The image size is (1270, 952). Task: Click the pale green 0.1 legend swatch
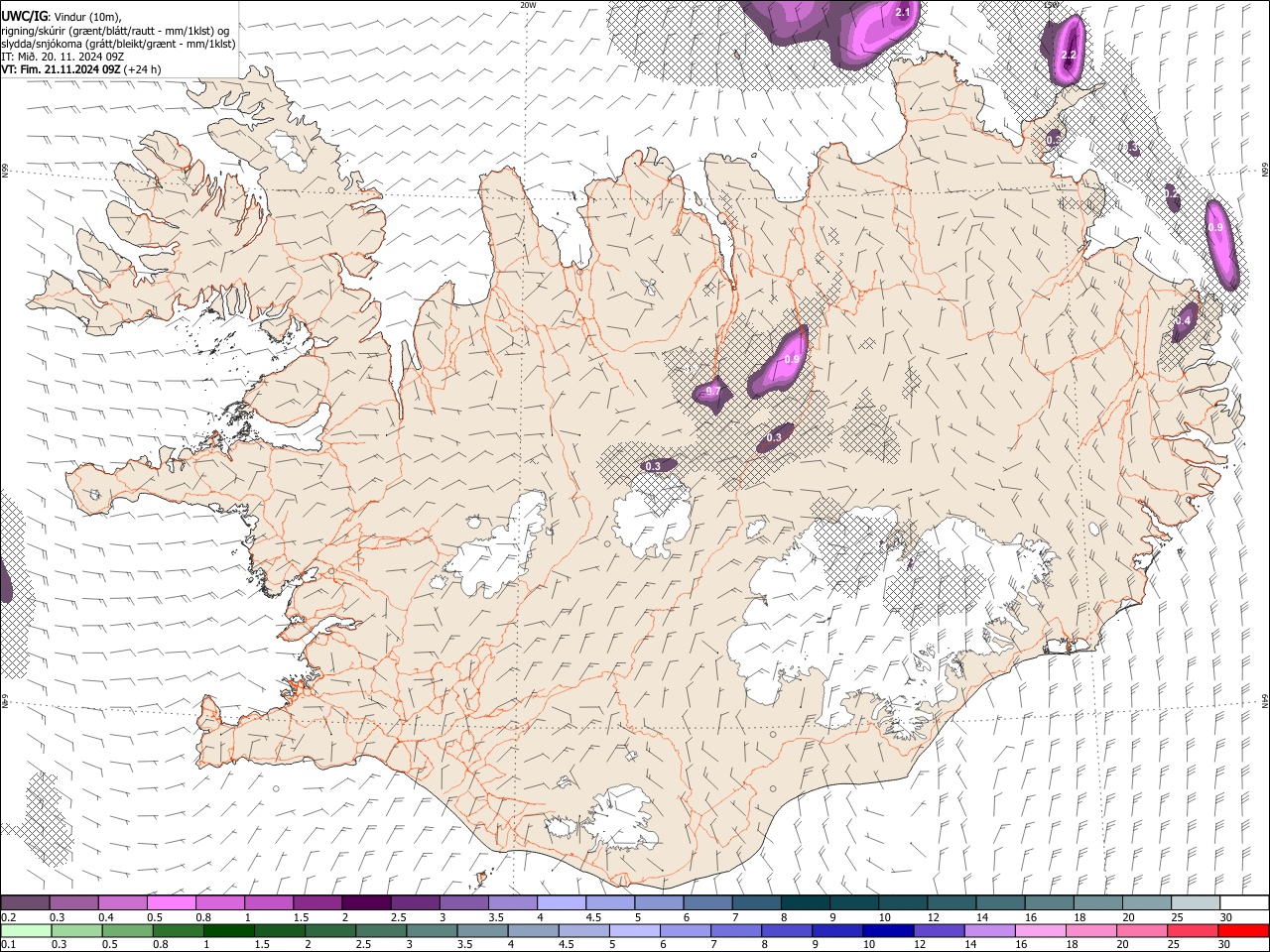click(26, 930)
